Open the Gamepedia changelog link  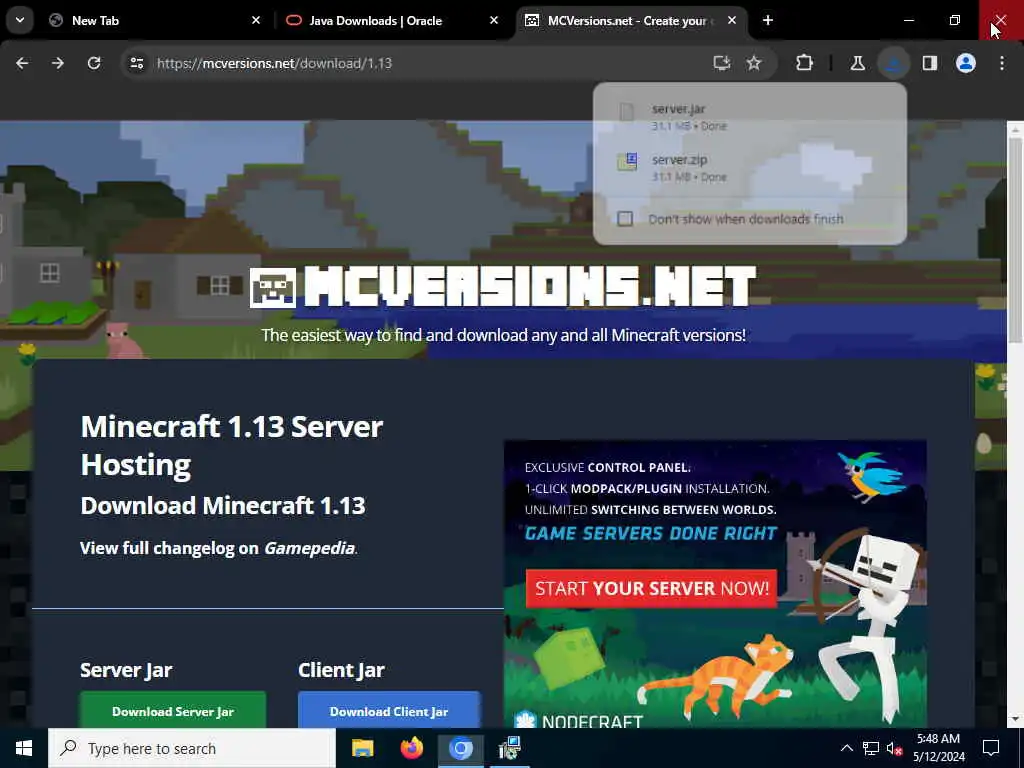pos(310,547)
